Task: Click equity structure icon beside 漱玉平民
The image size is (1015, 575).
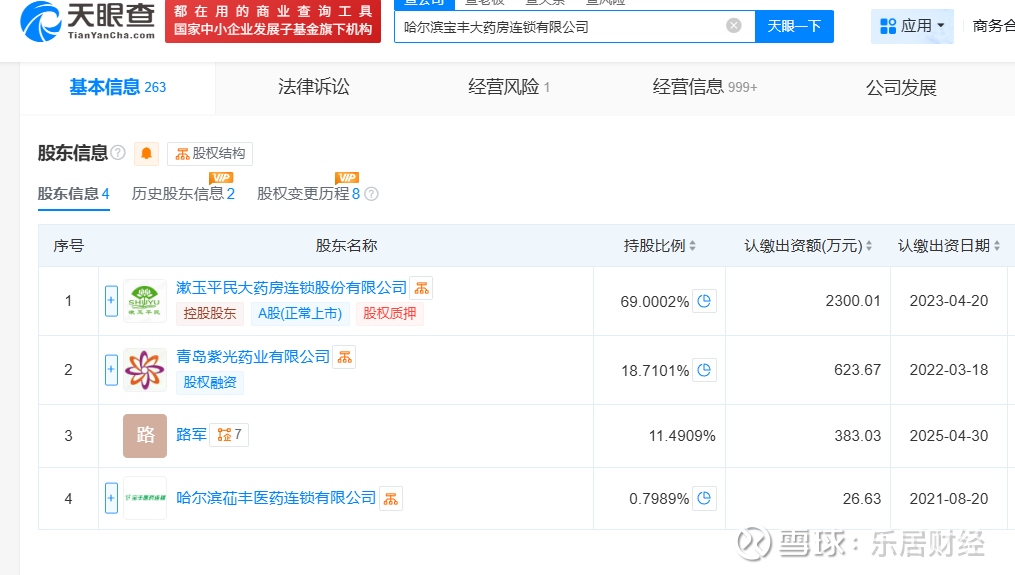Action: (421, 288)
